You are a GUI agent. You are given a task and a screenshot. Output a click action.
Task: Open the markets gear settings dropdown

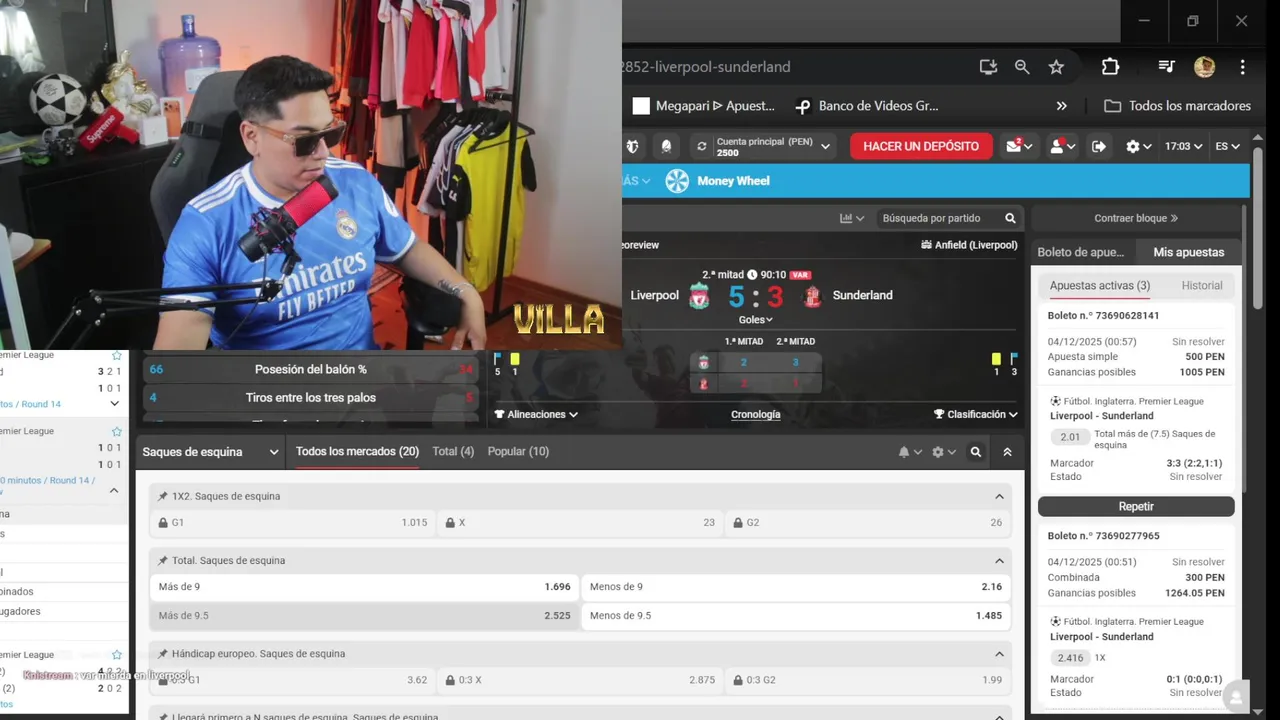[943, 452]
